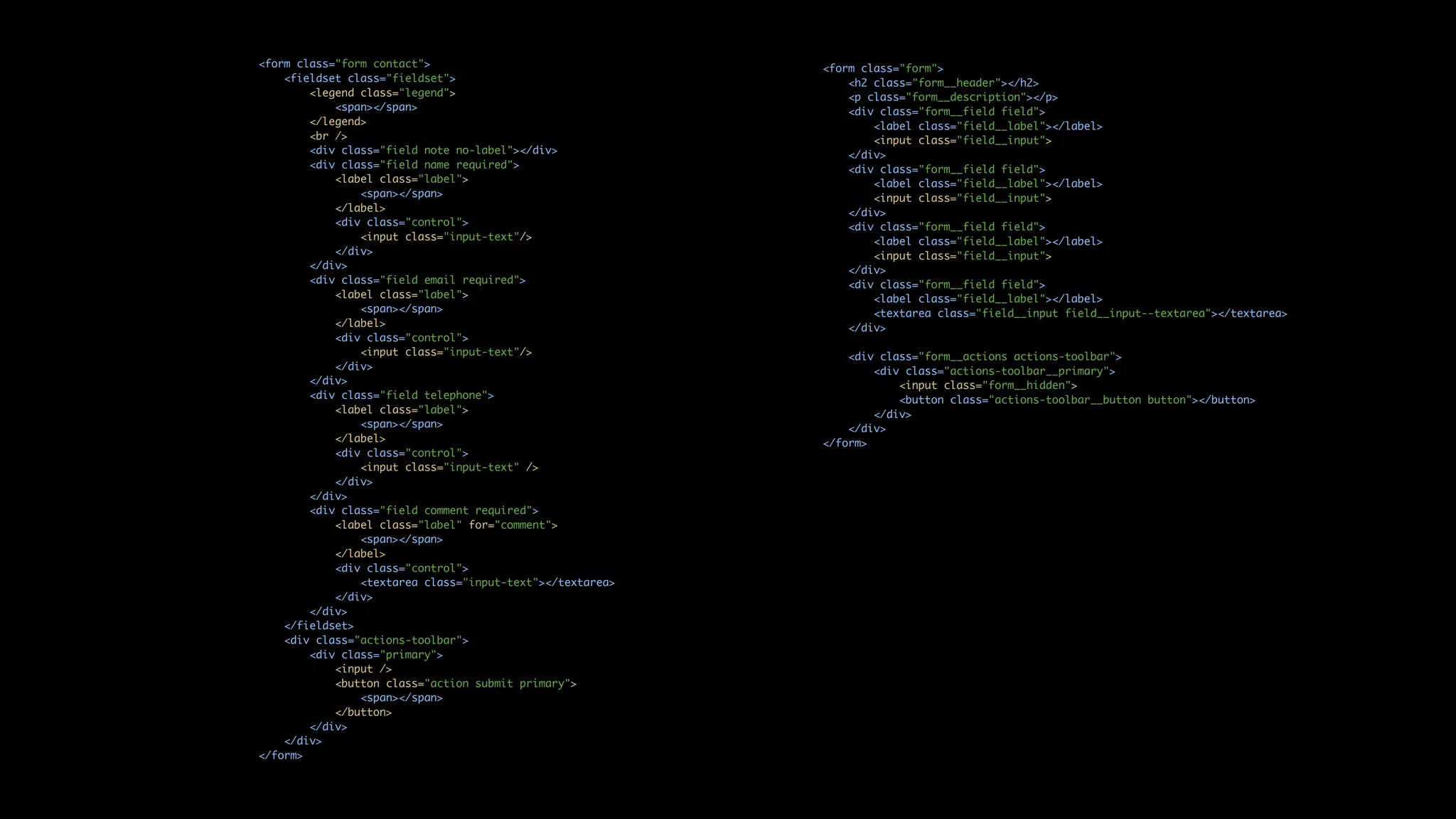This screenshot has width=1456, height=819.
Task: Click the opening form contact tag line
Action: 344,64
